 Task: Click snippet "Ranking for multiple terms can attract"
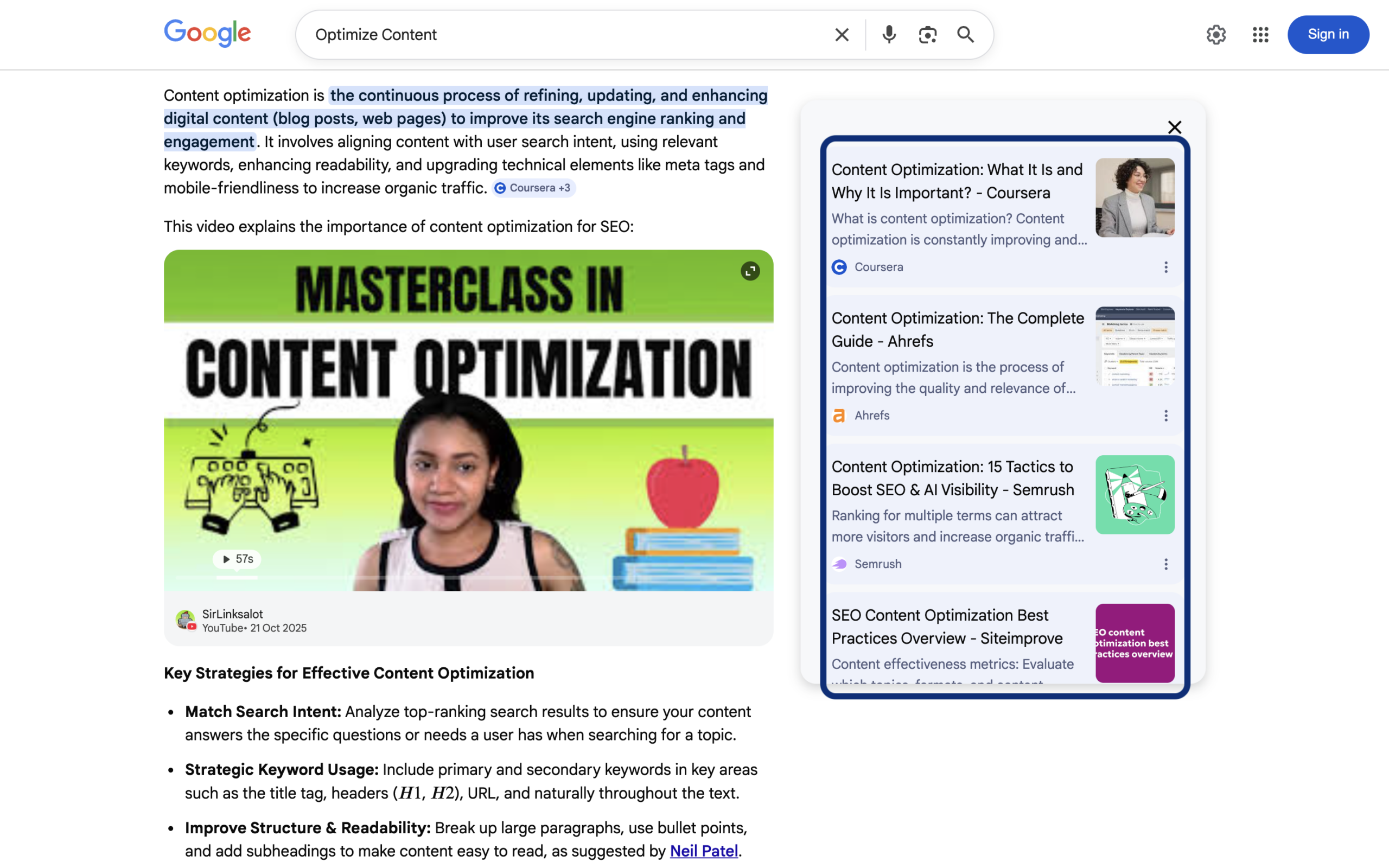click(946, 515)
